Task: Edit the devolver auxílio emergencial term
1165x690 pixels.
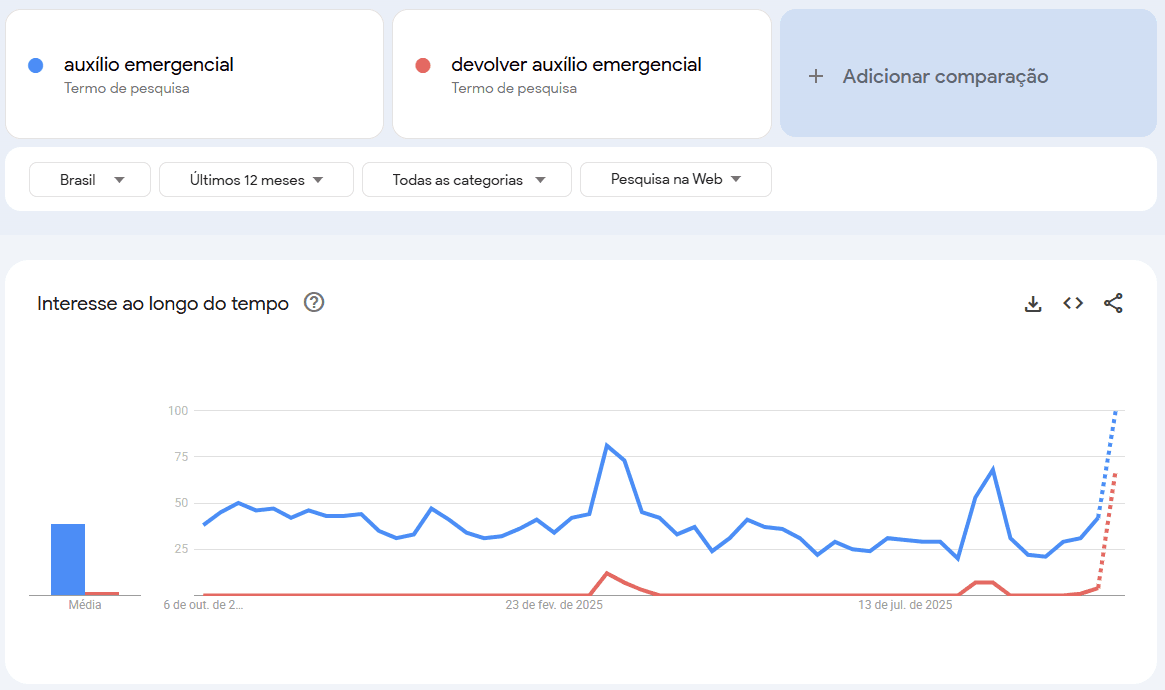Action: [576, 65]
